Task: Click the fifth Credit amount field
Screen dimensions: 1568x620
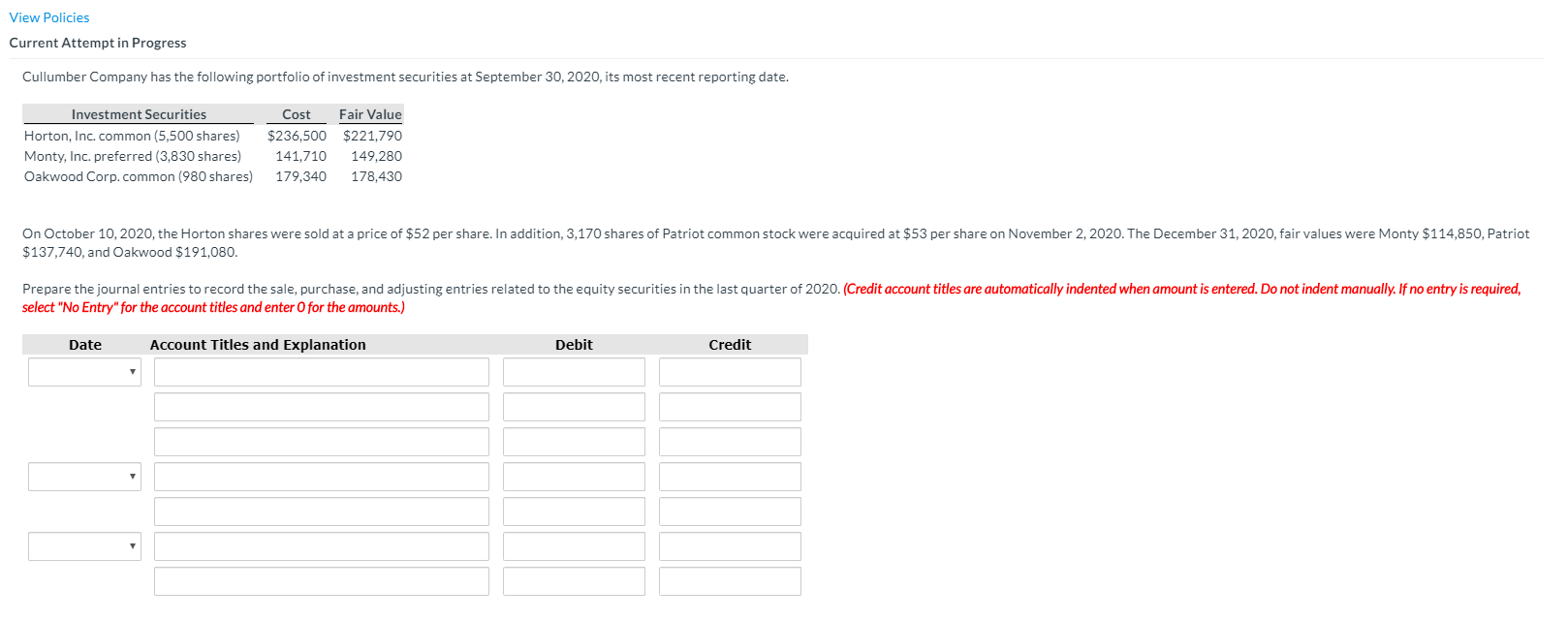Action: tap(730, 511)
